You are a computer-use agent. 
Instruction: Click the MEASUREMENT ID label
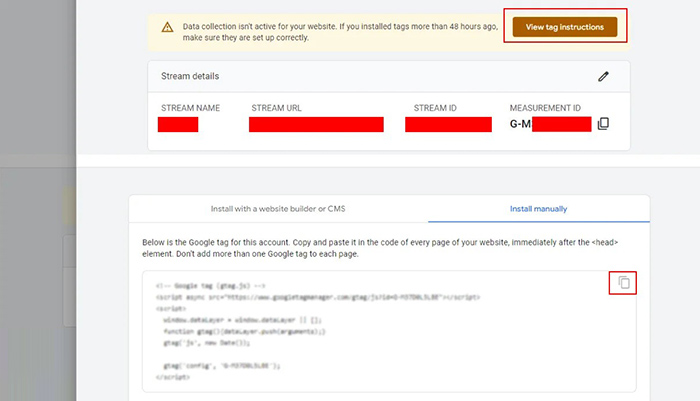545,108
